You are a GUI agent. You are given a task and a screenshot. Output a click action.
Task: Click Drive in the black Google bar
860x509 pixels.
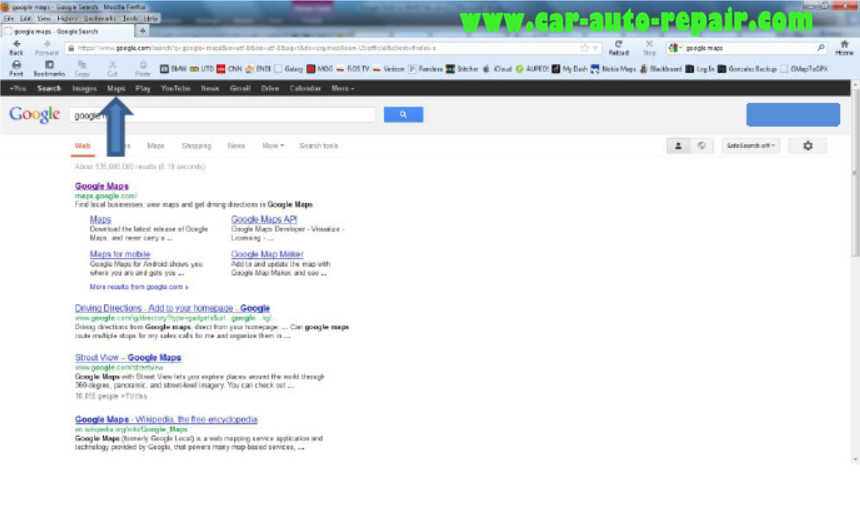[x=269, y=88]
